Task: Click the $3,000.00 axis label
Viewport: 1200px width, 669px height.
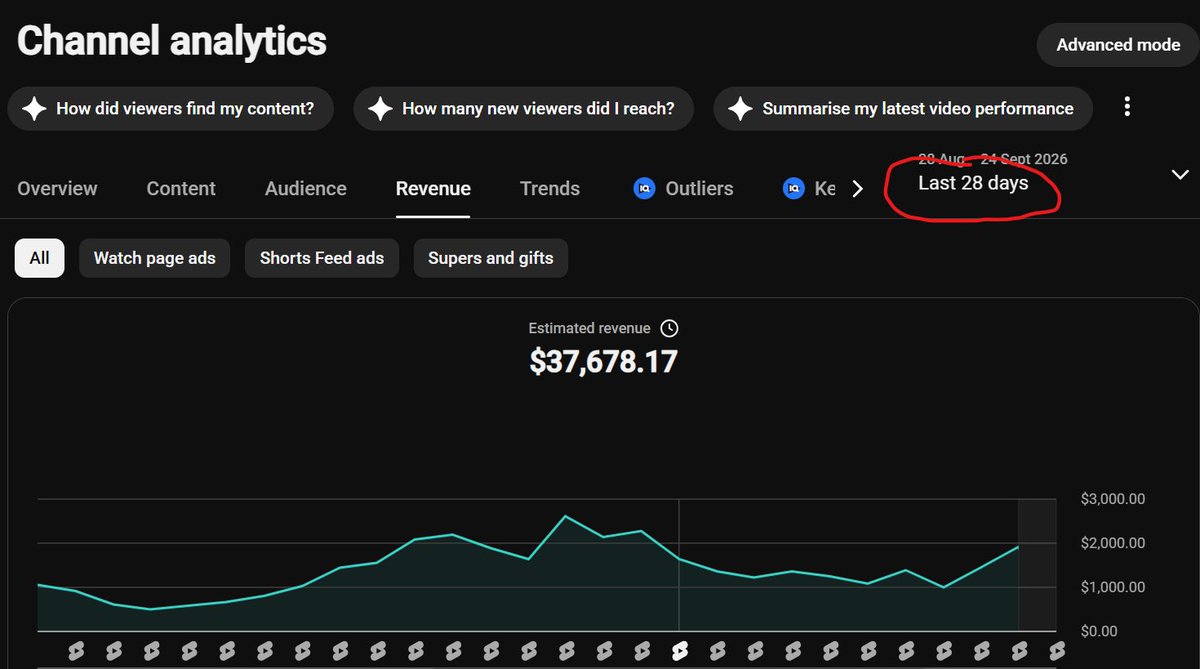Action: 1113,499
